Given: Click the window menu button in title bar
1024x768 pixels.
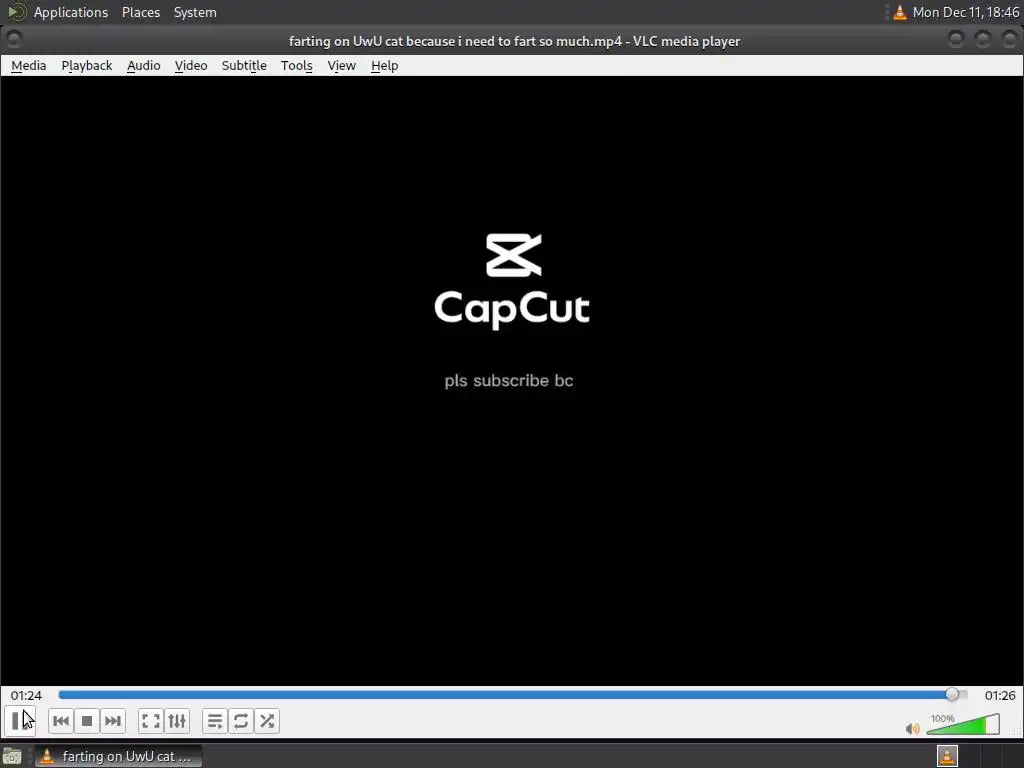Looking at the screenshot, I should point(14,40).
